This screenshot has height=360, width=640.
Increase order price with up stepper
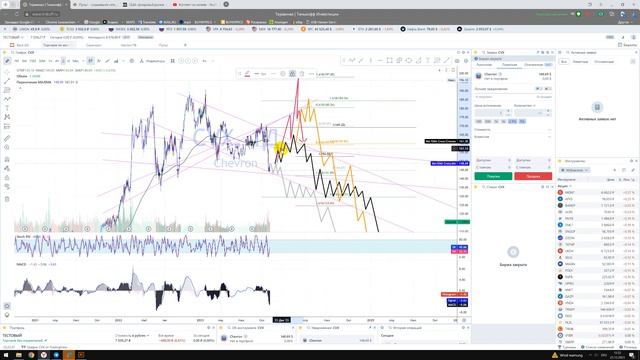pos(509,111)
